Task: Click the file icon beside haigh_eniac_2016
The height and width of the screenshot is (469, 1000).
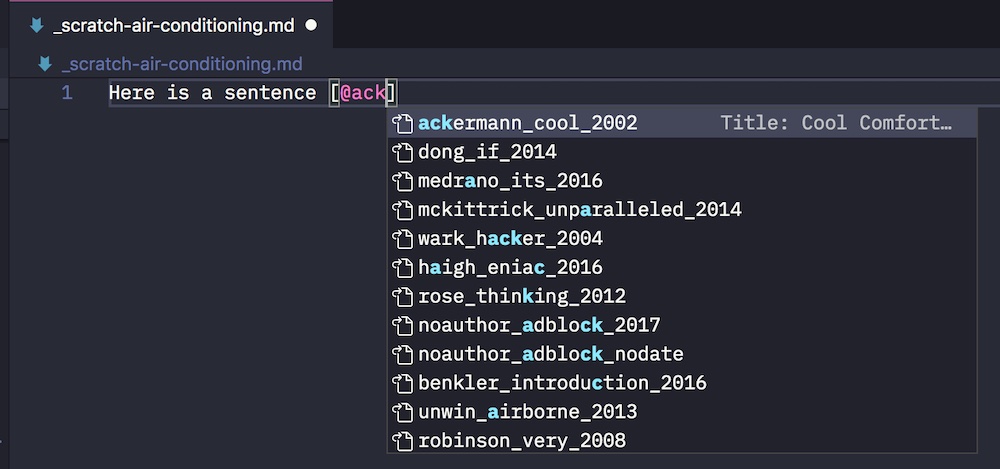Action: click(402, 267)
